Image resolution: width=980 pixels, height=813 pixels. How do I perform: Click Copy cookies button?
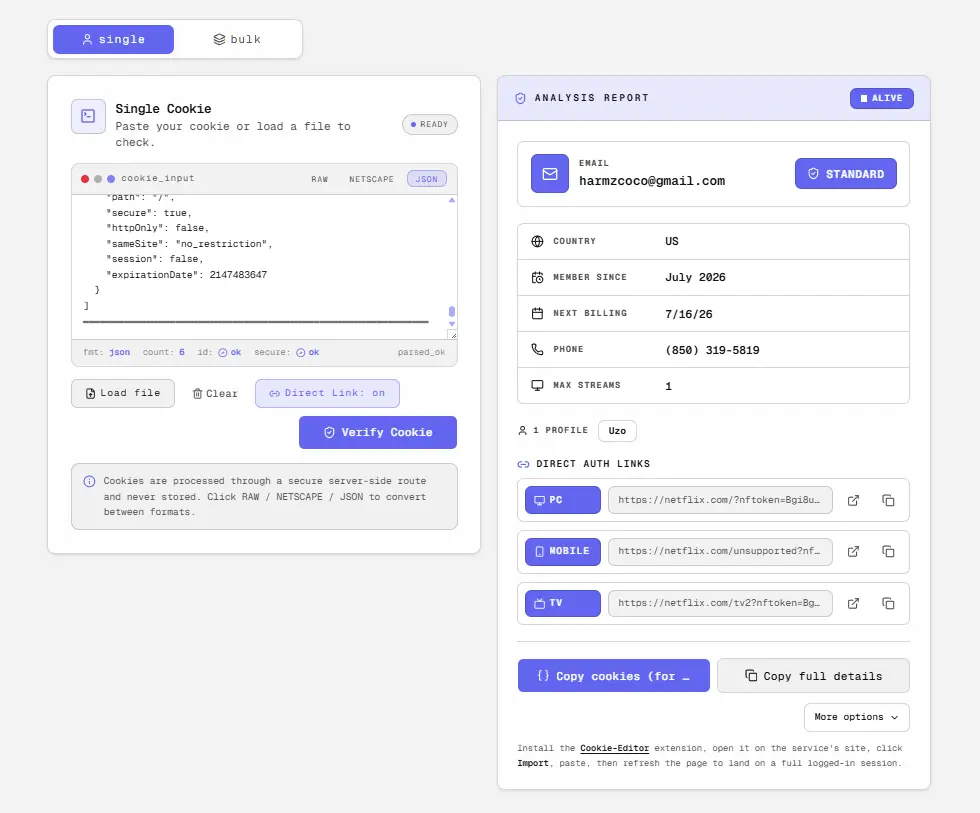(x=614, y=676)
